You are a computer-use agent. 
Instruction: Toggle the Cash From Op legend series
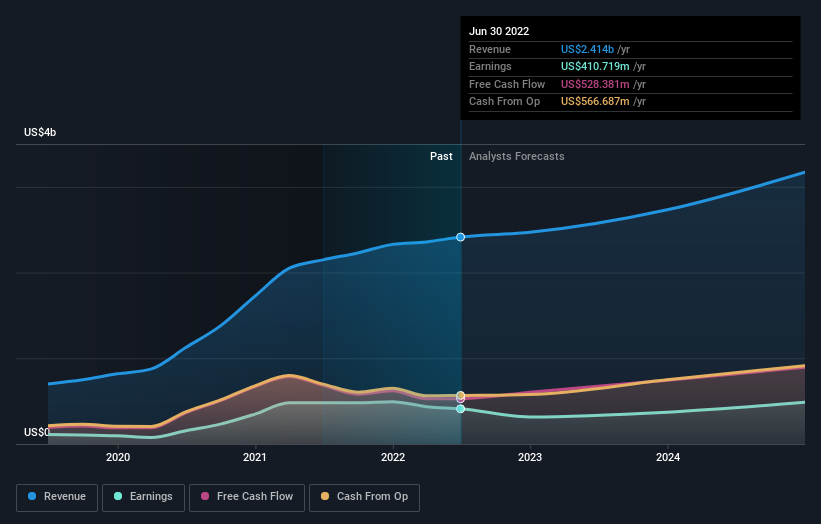pyautogui.click(x=364, y=497)
